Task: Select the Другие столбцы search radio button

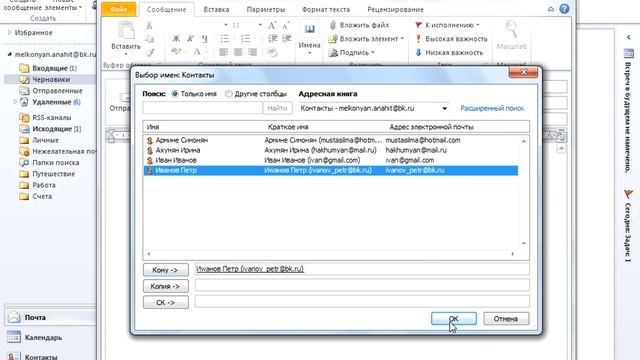Action: point(229,94)
